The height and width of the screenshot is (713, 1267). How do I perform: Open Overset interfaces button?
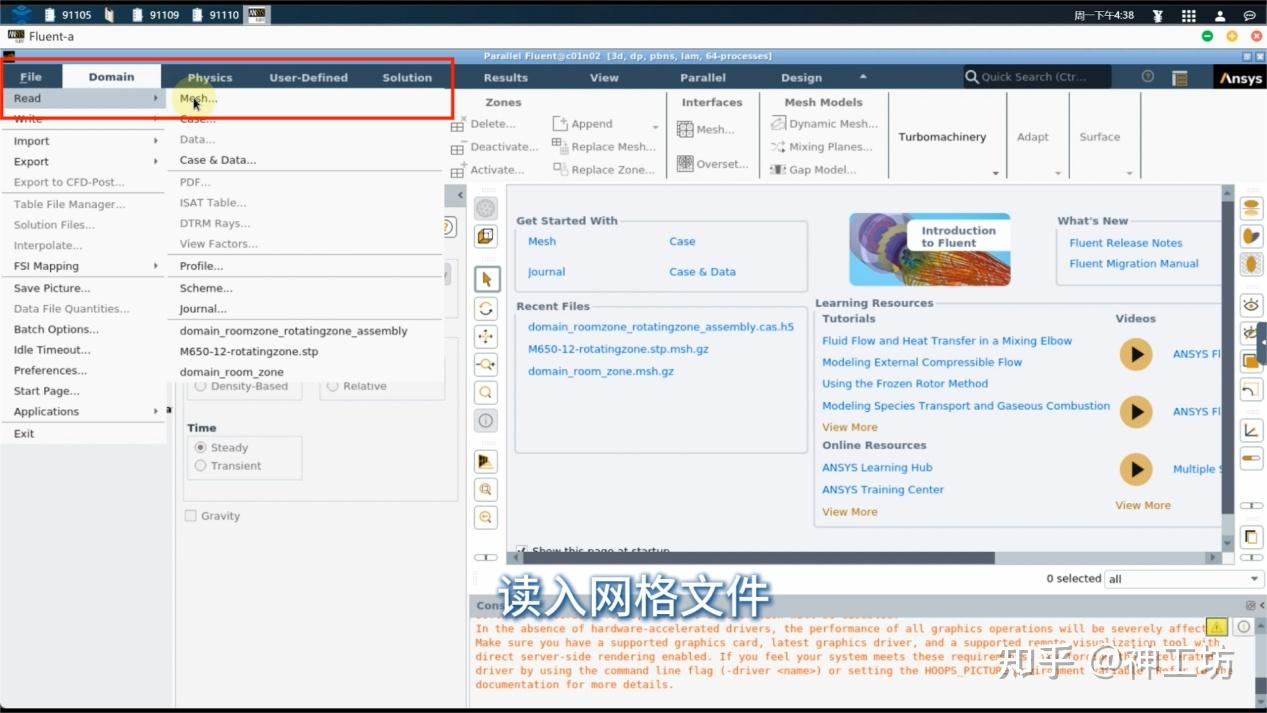(713, 164)
